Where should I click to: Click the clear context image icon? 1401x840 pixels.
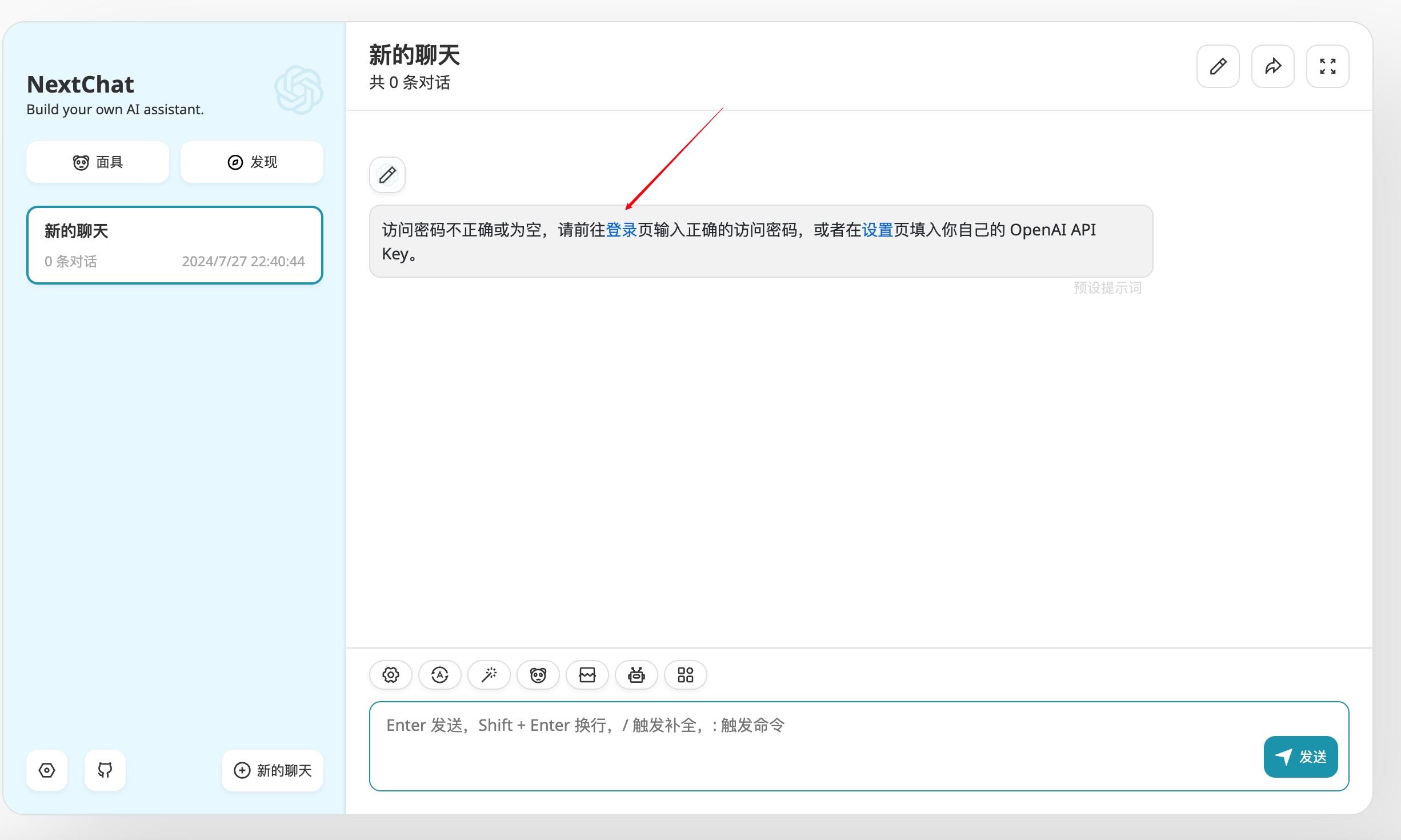point(587,675)
